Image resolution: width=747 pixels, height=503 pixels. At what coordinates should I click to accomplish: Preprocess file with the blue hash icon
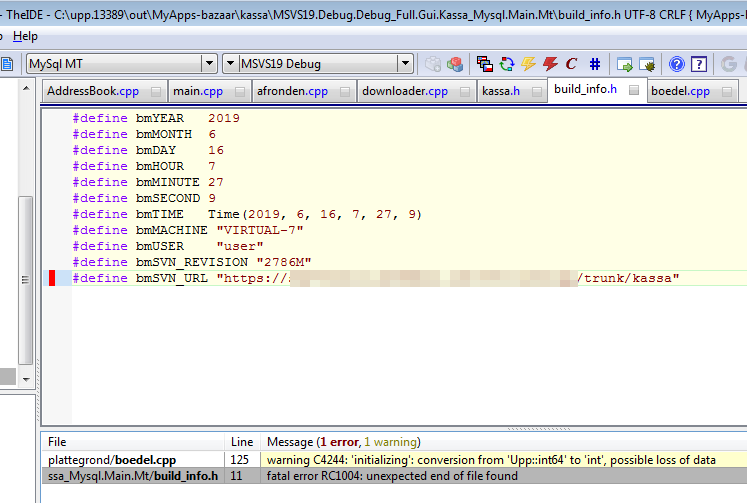click(x=595, y=64)
